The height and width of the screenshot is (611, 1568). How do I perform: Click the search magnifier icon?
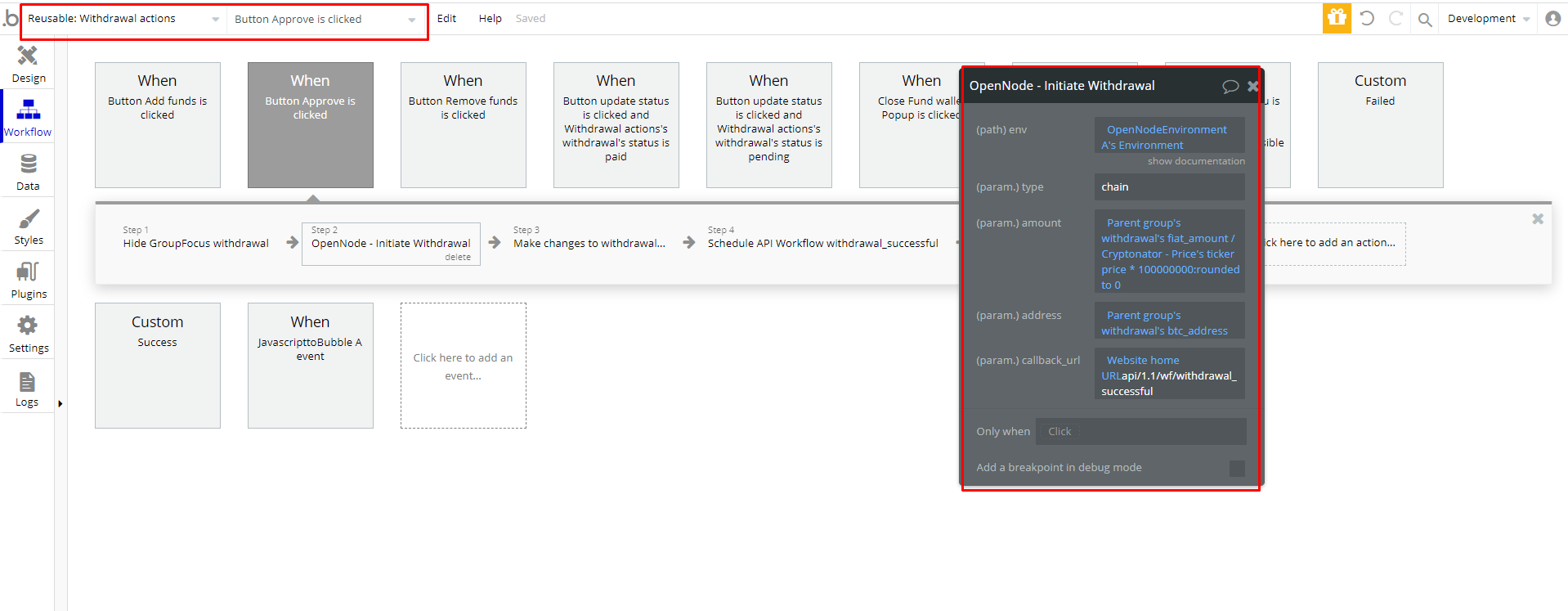[x=1425, y=20]
